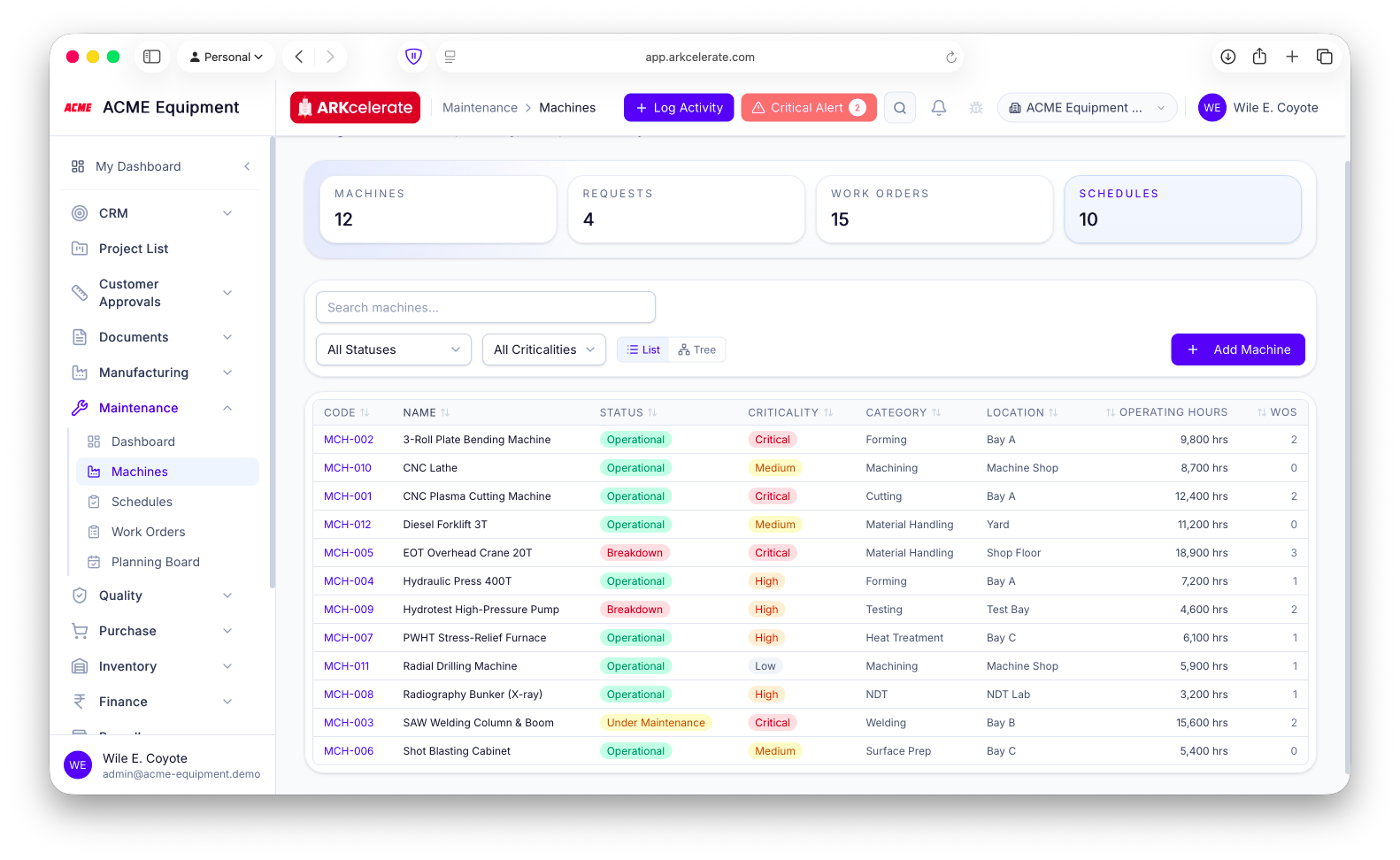
Task: Open Work Orders submenu item
Action: [x=168, y=532]
